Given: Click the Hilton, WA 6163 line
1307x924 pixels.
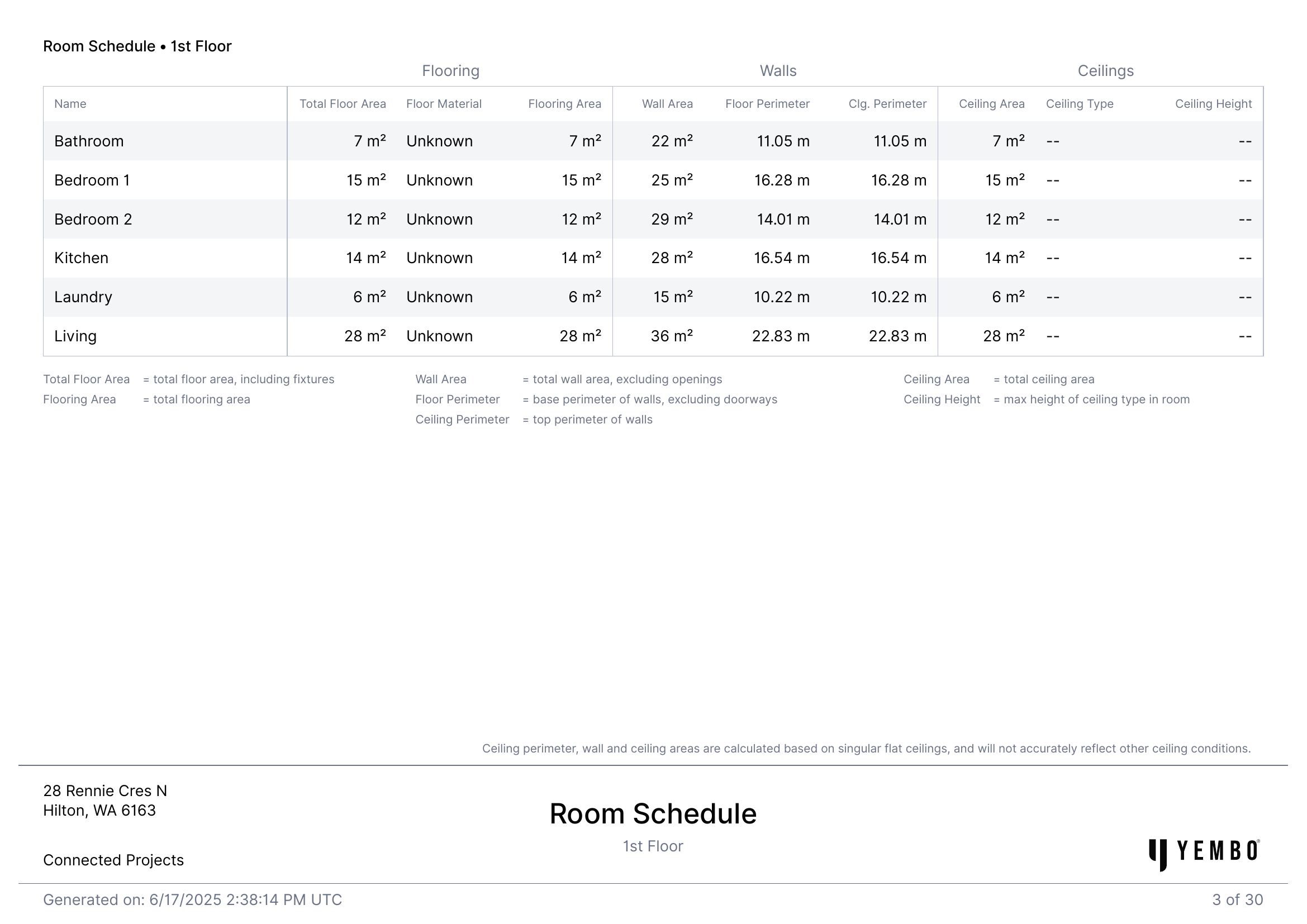Looking at the screenshot, I should click(99, 810).
